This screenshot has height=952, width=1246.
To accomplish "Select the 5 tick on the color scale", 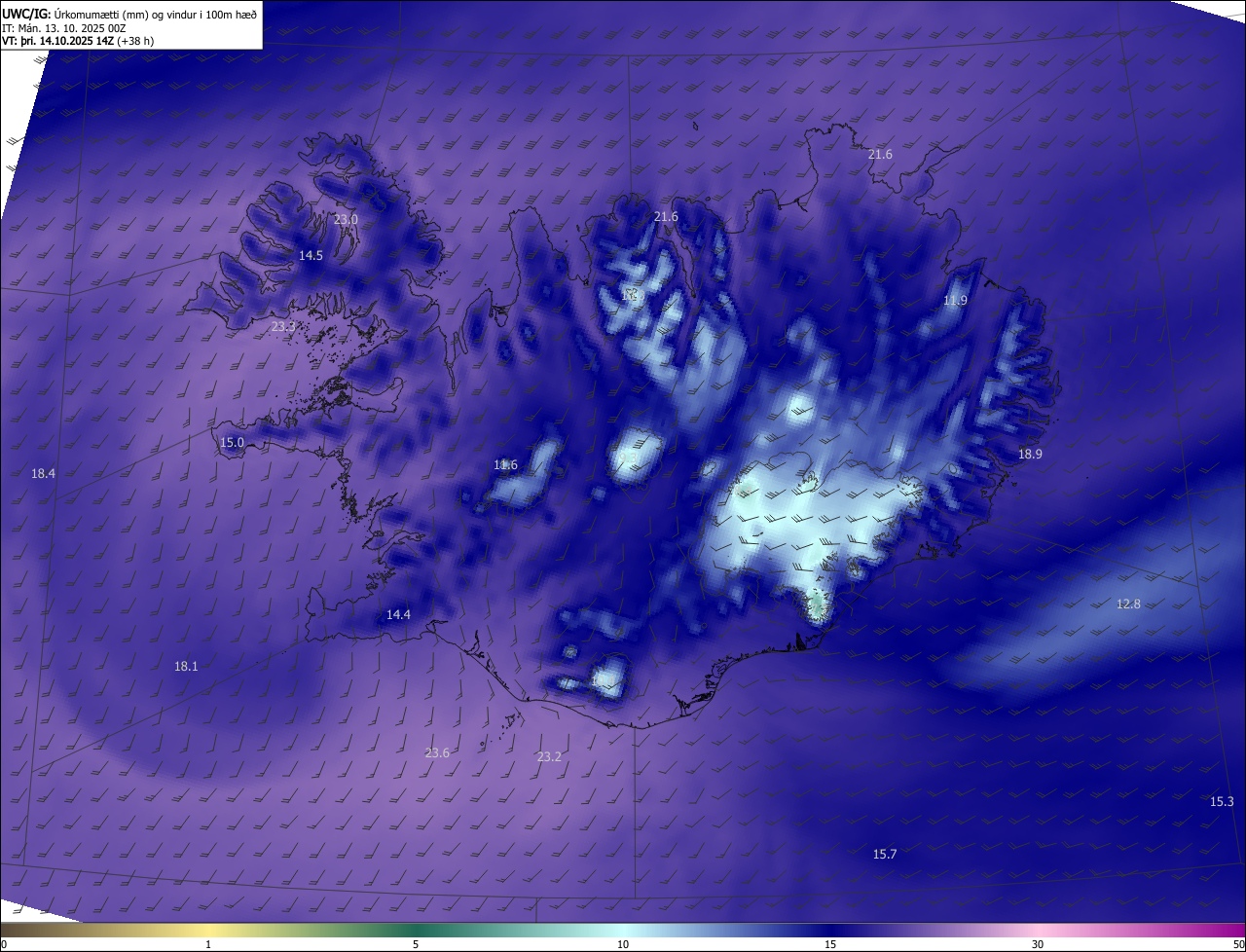I will pos(416,944).
